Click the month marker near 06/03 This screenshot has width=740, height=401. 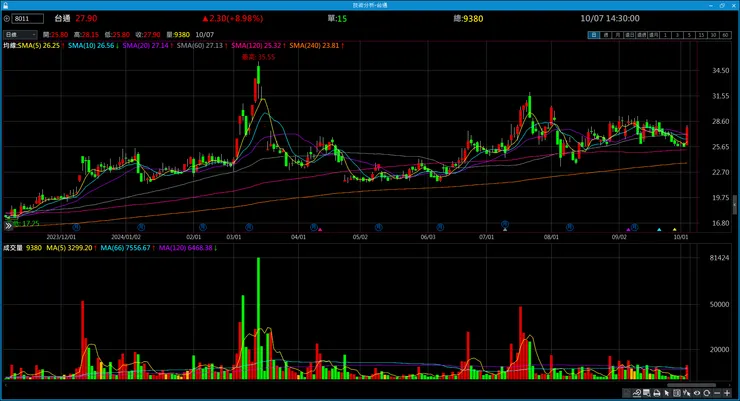pos(440,227)
